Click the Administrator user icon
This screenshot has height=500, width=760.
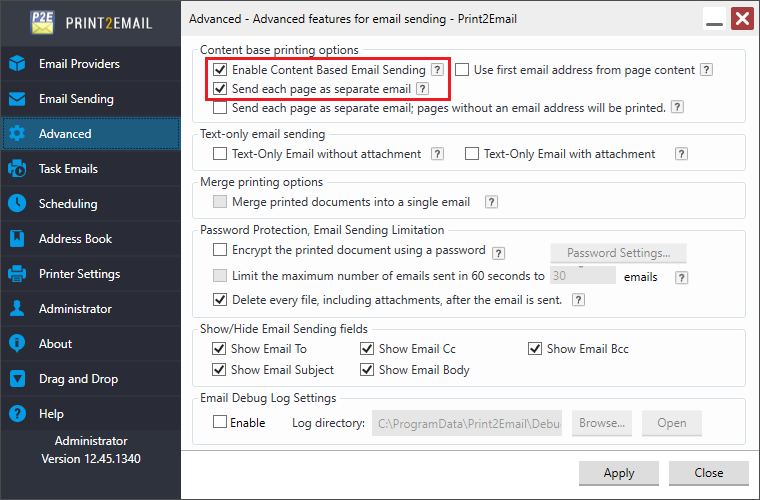click(x=17, y=309)
